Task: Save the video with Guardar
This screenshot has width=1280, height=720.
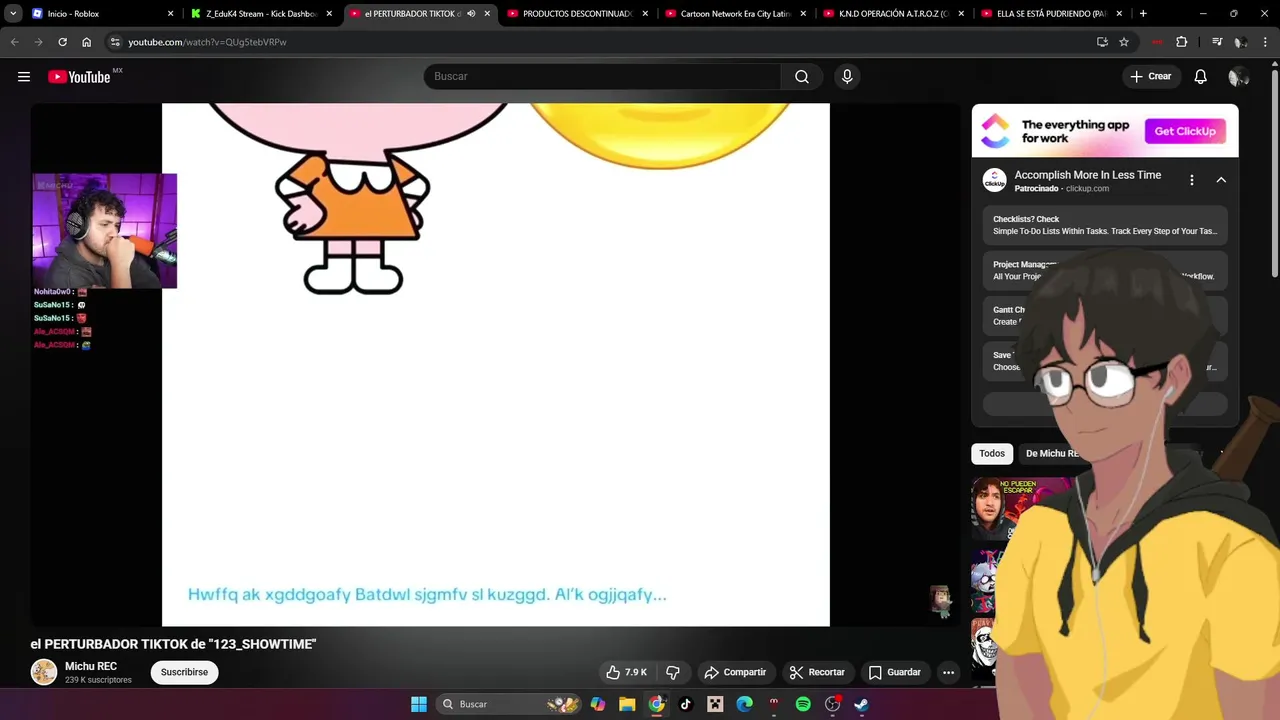Action: pos(894,672)
